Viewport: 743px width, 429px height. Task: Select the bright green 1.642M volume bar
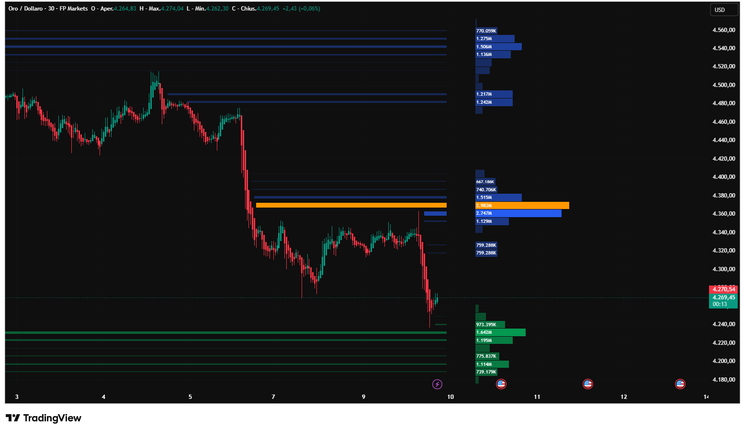pyautogui.click(x=500, y=333)
